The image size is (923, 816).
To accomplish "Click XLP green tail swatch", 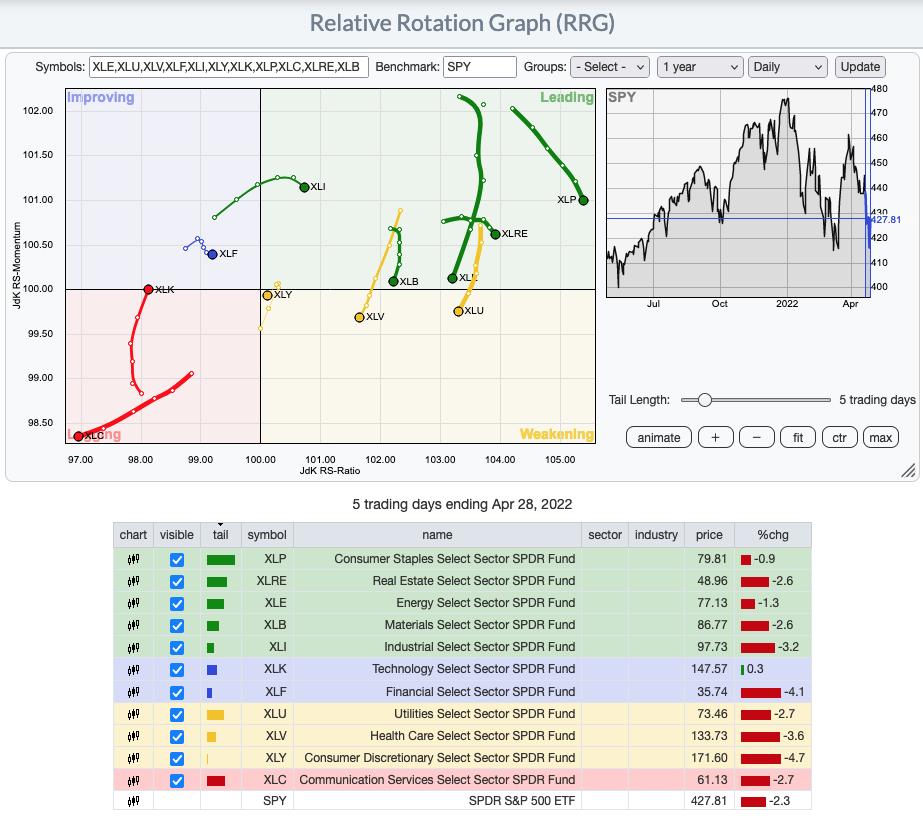I will 221,560.
